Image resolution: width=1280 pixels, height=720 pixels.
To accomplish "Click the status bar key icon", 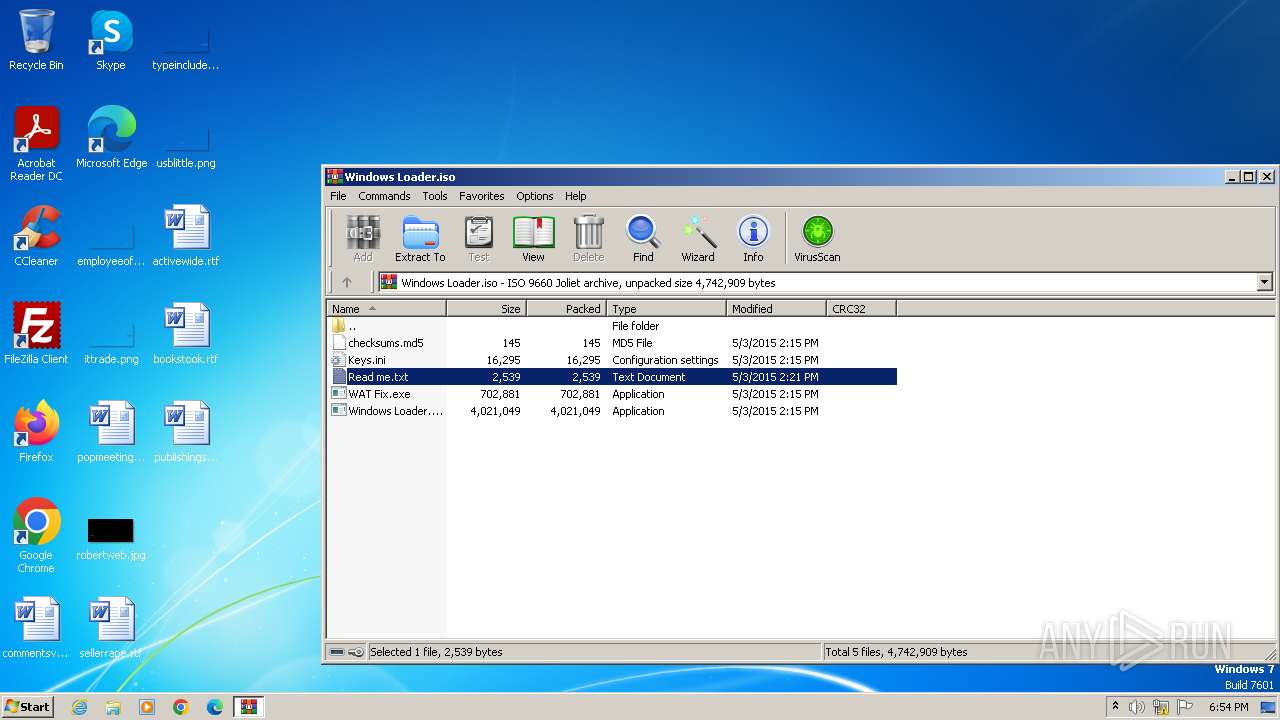I will pyautogui.click(x=357, y=652).
